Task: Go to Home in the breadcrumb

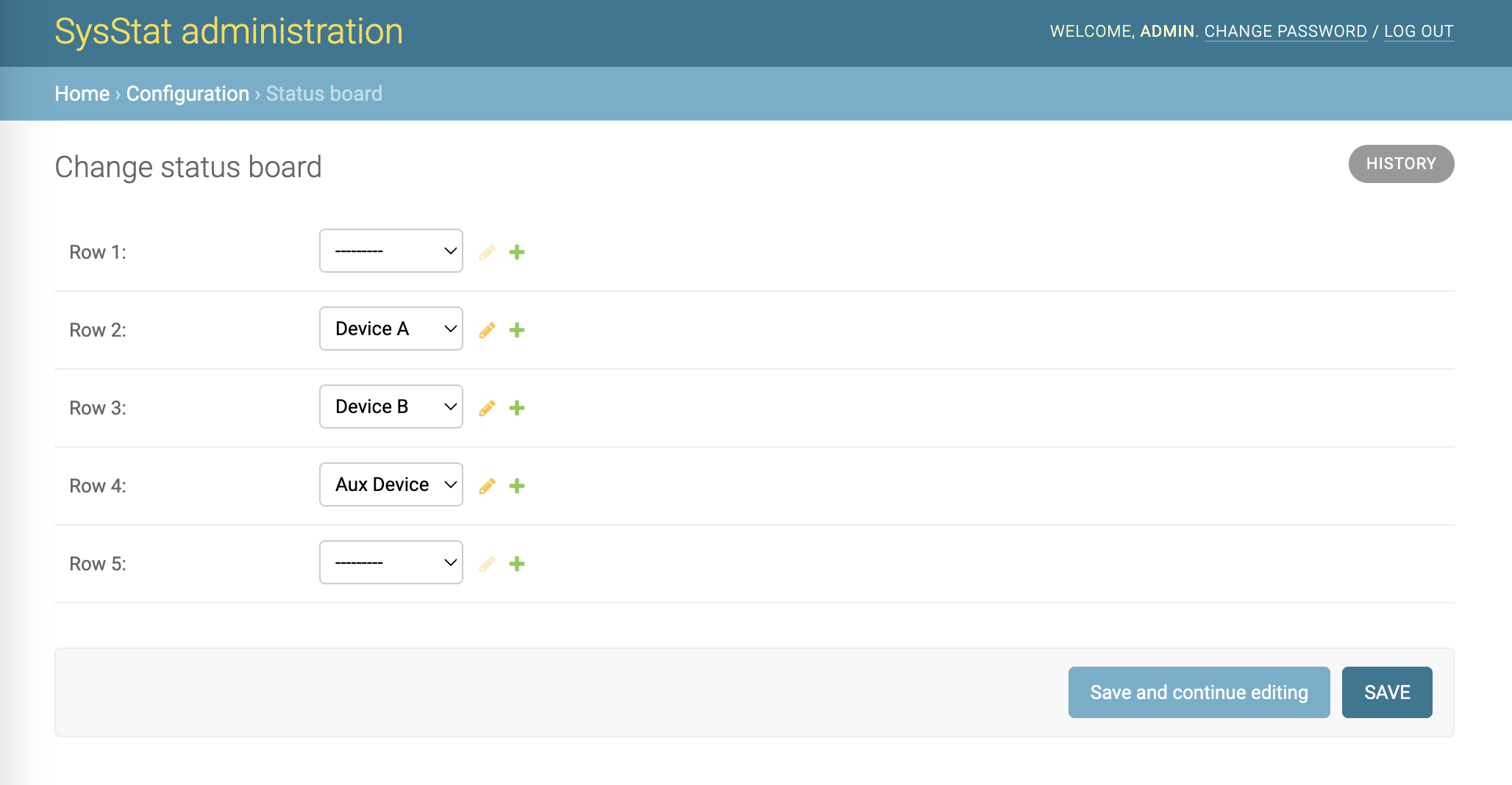Action: point(82,93)
